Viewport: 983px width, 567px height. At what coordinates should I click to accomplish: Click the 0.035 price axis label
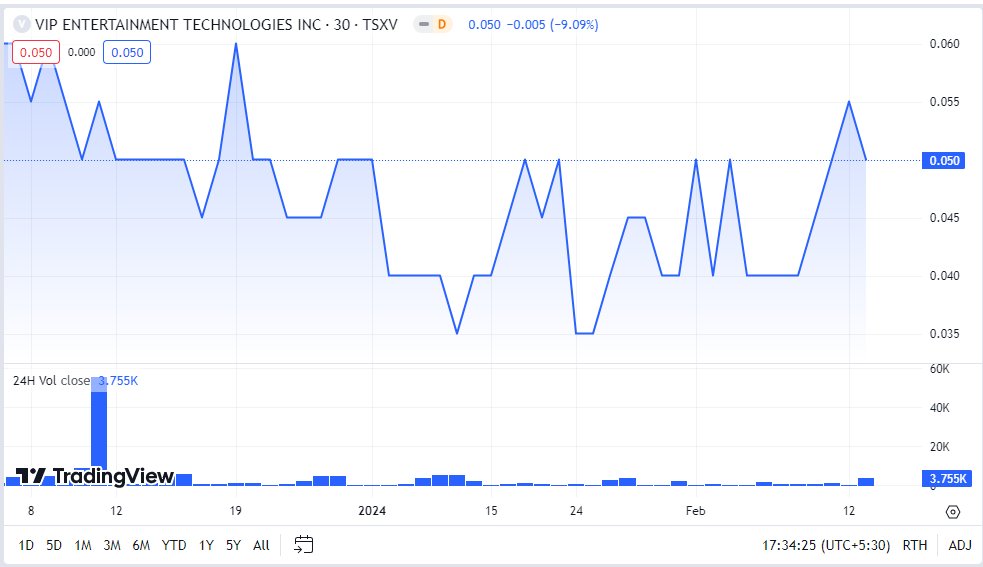[x=944, y=334]
